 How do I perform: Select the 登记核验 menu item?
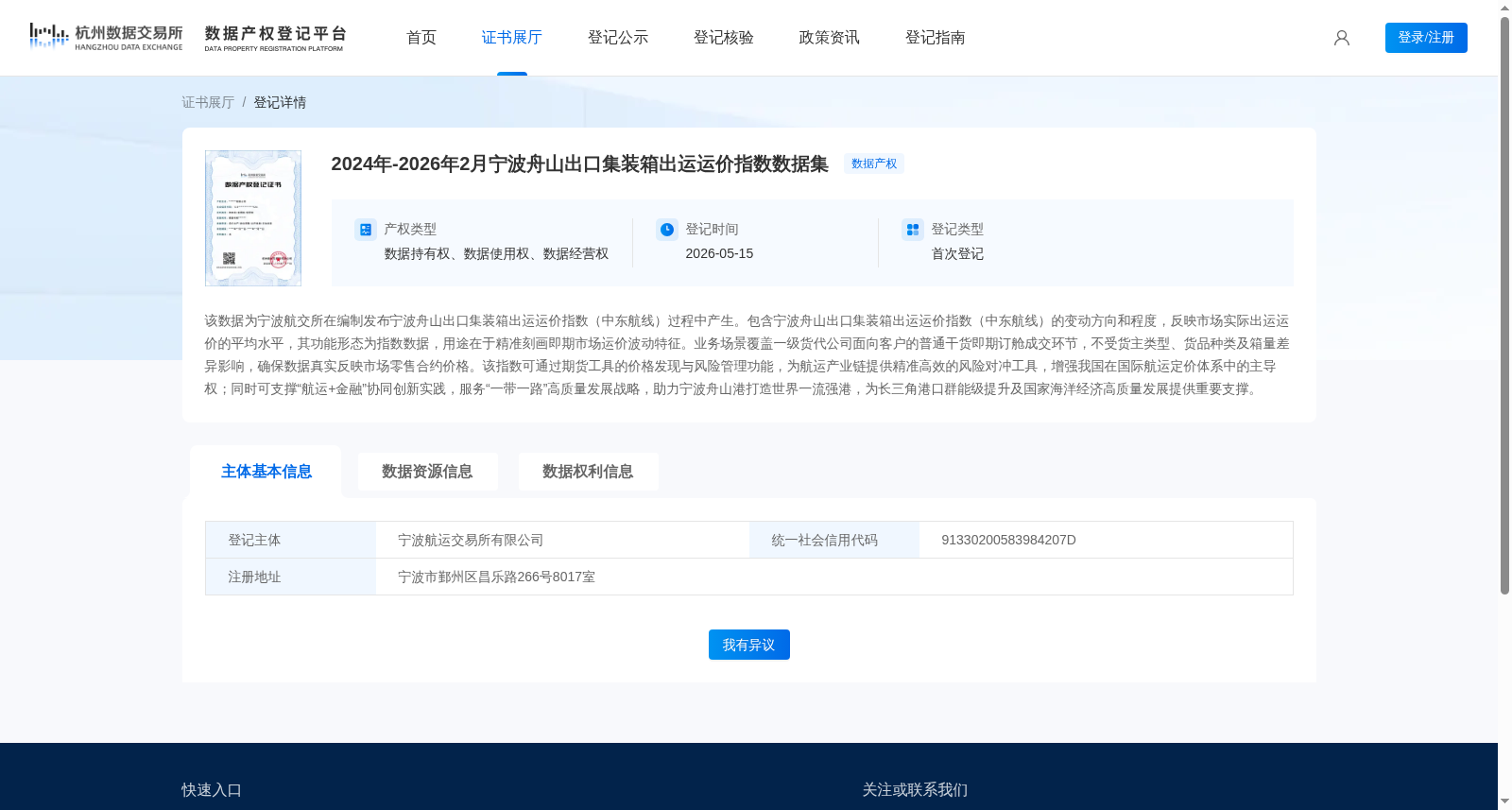[x=724, y=38]
